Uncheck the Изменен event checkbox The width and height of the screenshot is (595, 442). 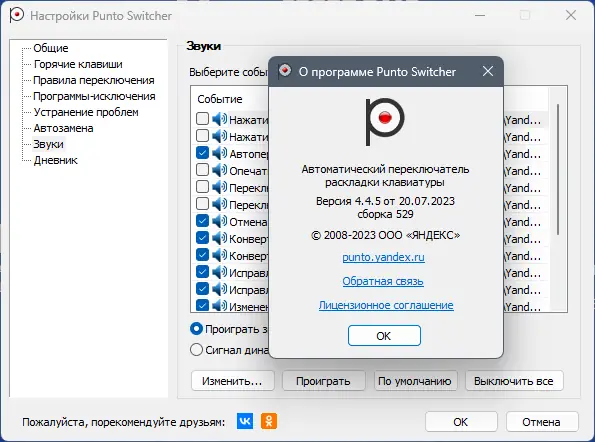click(x=202, y=305)
